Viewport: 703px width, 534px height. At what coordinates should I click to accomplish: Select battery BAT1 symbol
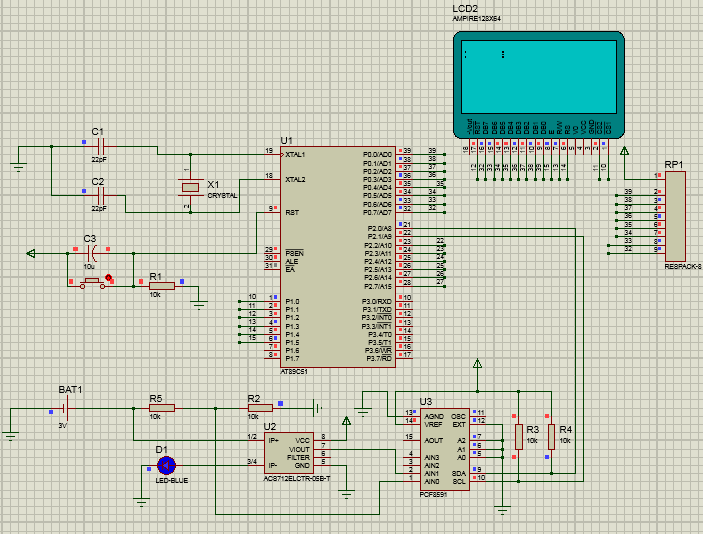(x=65, y=408)
